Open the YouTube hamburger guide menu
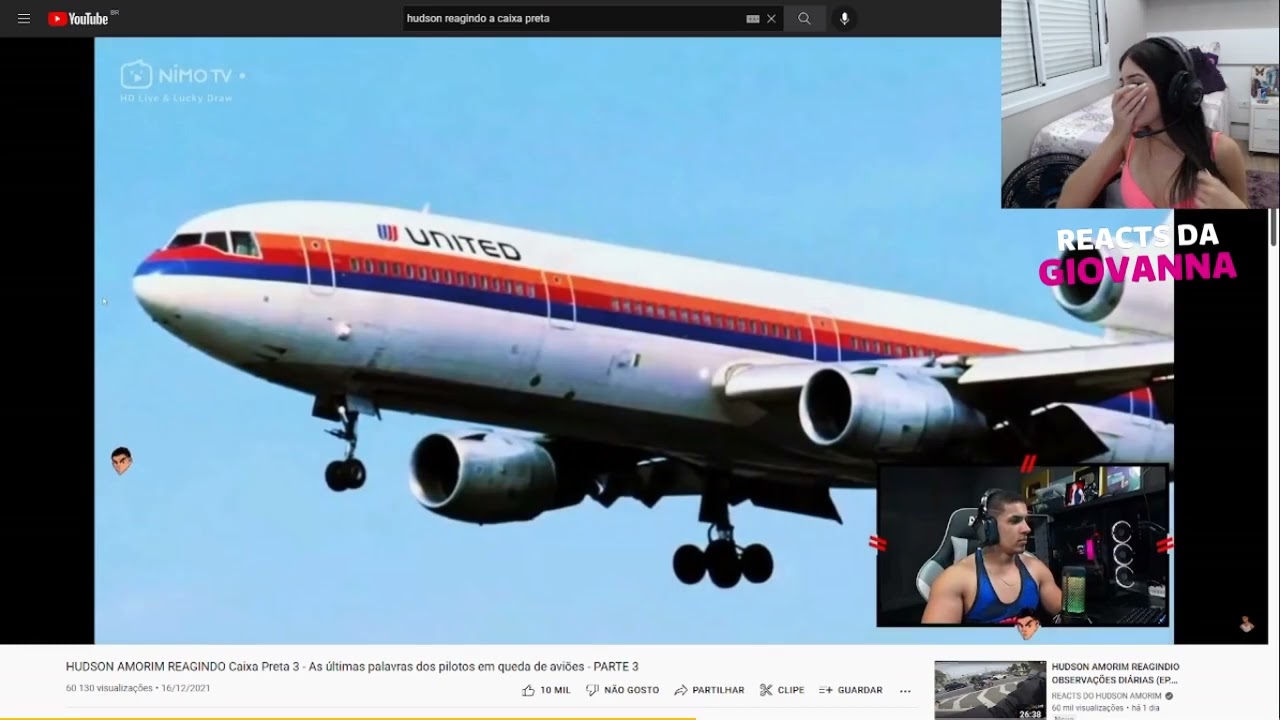 (x=24, y=18)
